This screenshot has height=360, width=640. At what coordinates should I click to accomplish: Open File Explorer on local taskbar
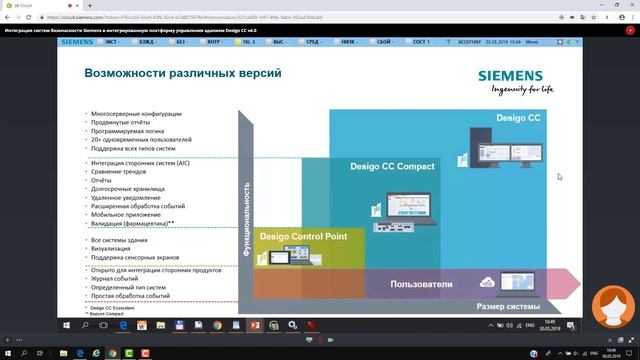coord(64,353)
